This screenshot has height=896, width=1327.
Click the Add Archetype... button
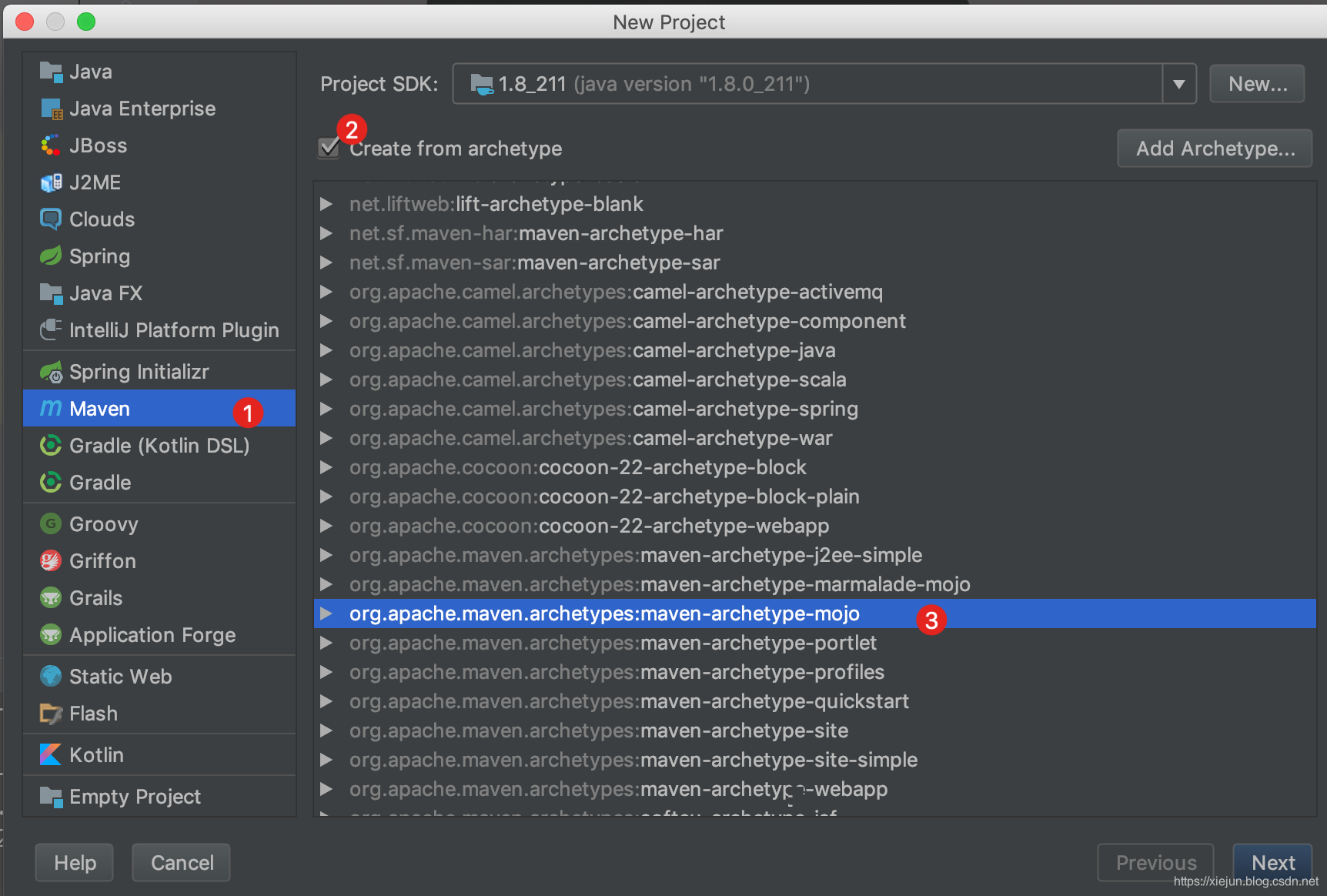coord(1215,148)
